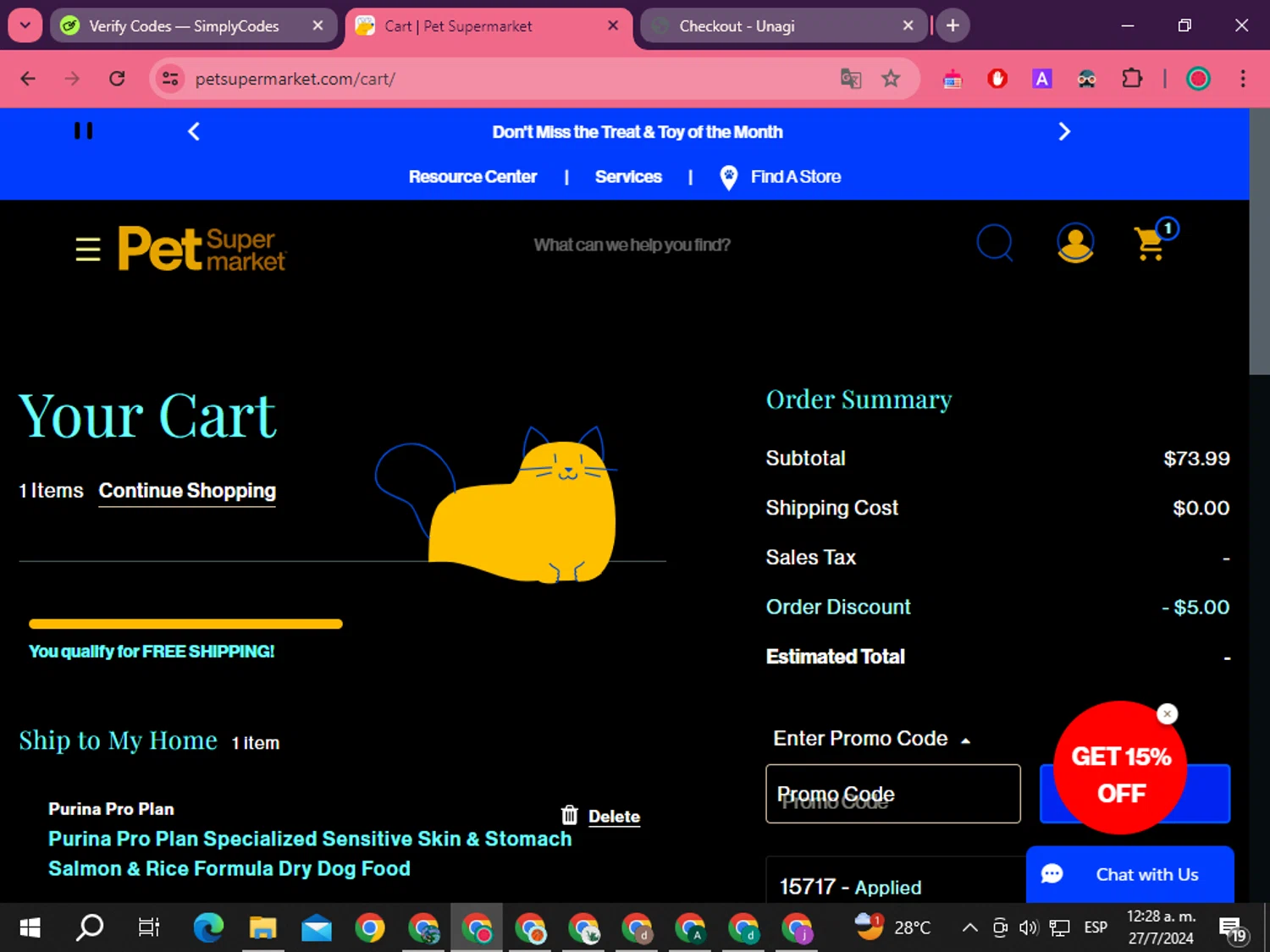This screenshot has height=952, width=1270.
Task: Translate this page icon
Action: pos(851,79)
